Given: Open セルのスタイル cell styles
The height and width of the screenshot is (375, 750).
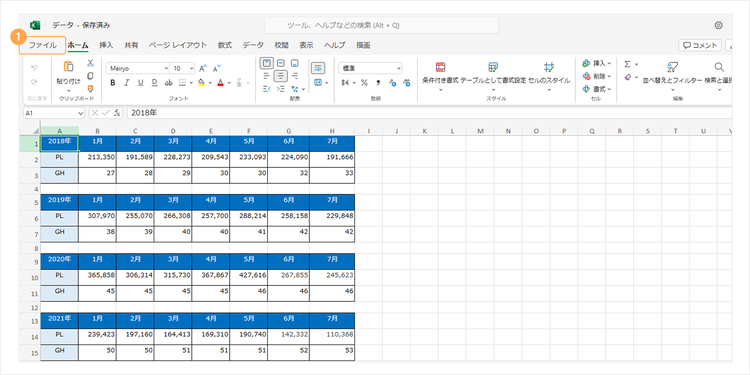Looking at the screenshot, I should coord(549,76).
